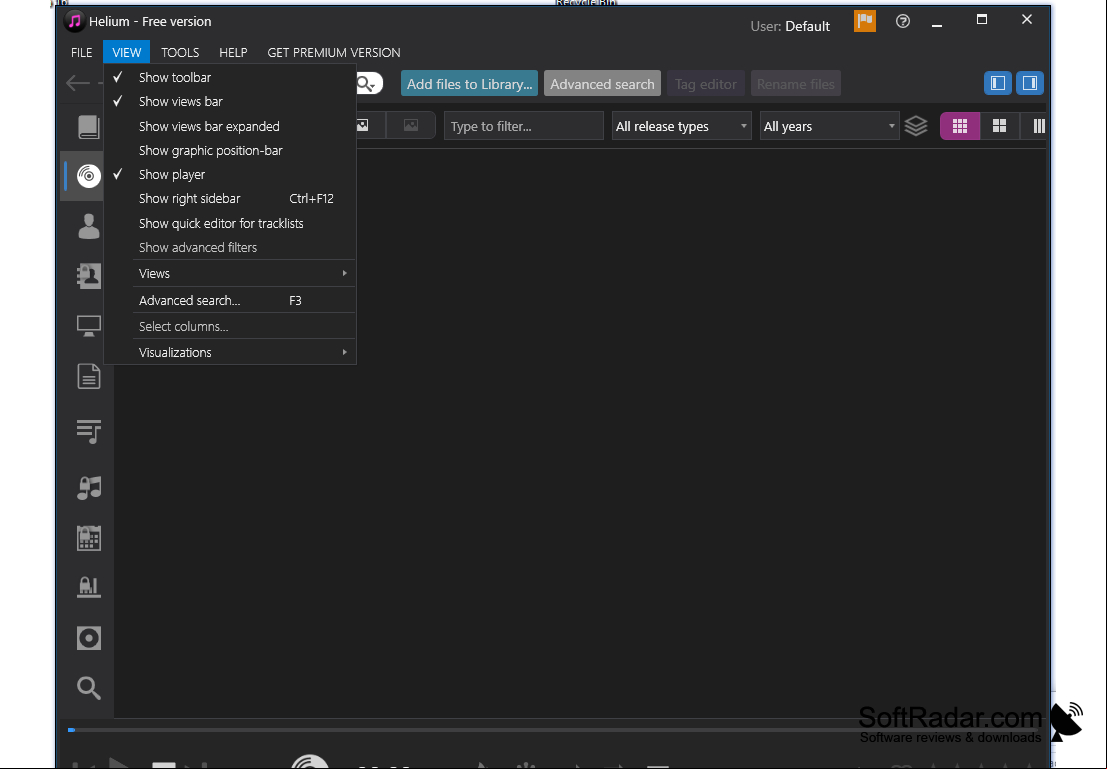Click the User: Default label
The width and height of the screenshot is (1107, 769).
pyautogui.click(x=790, y=26)
